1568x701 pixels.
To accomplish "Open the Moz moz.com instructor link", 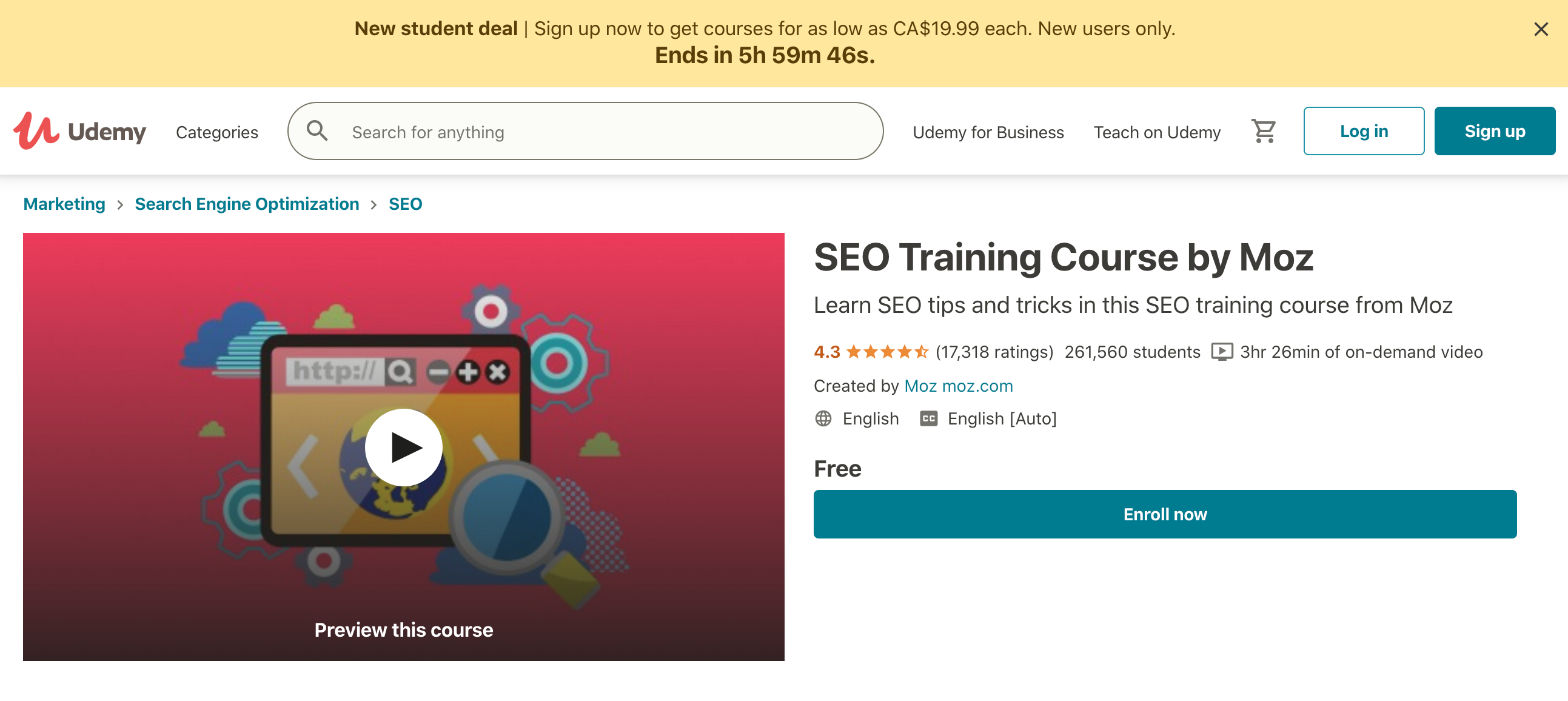I will (x=958, y=386).
